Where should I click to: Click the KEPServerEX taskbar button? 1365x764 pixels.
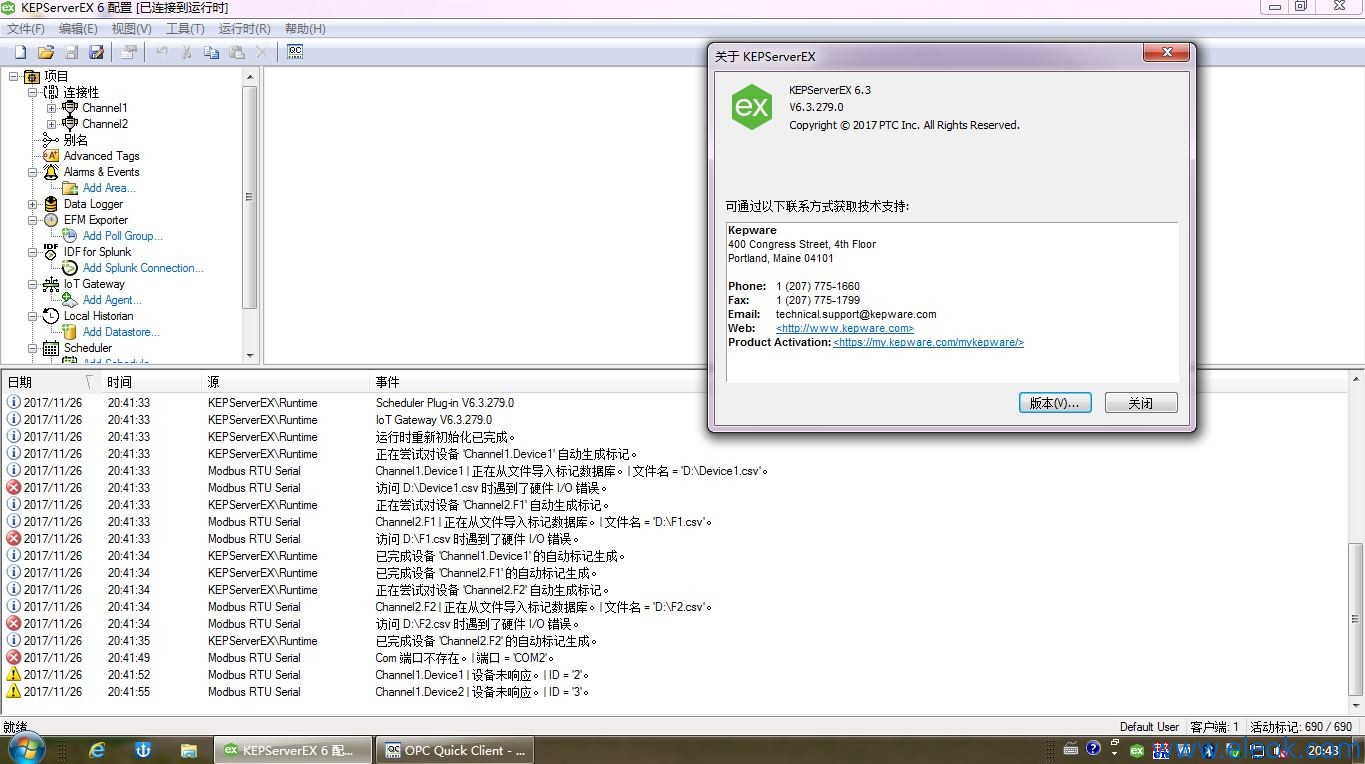coord(292,750)
